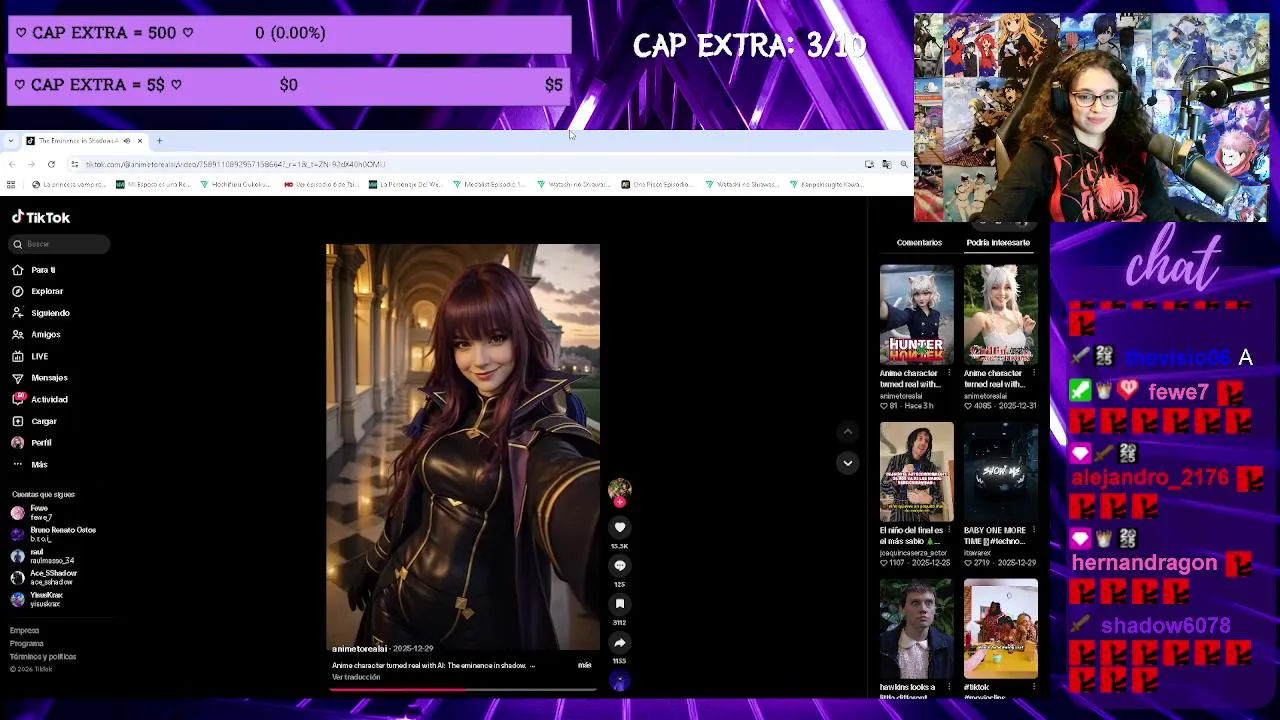
Task: Open the hawkins looks video thumbnail
Action: pyautogui.click(x=916, y=629)
